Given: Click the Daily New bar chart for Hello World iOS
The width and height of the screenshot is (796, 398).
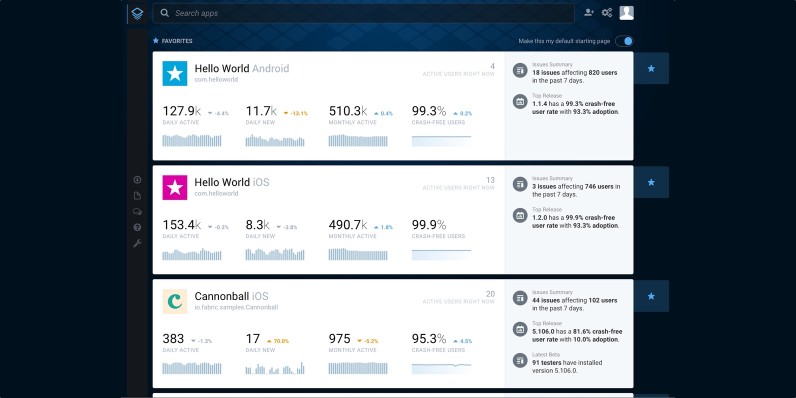Looking at the screenshot, I should [x=275, y=254].
